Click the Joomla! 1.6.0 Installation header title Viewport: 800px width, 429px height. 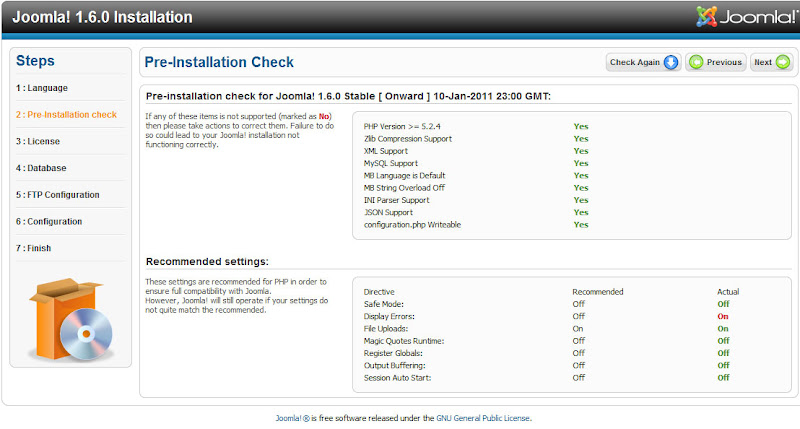pos(103,17)
